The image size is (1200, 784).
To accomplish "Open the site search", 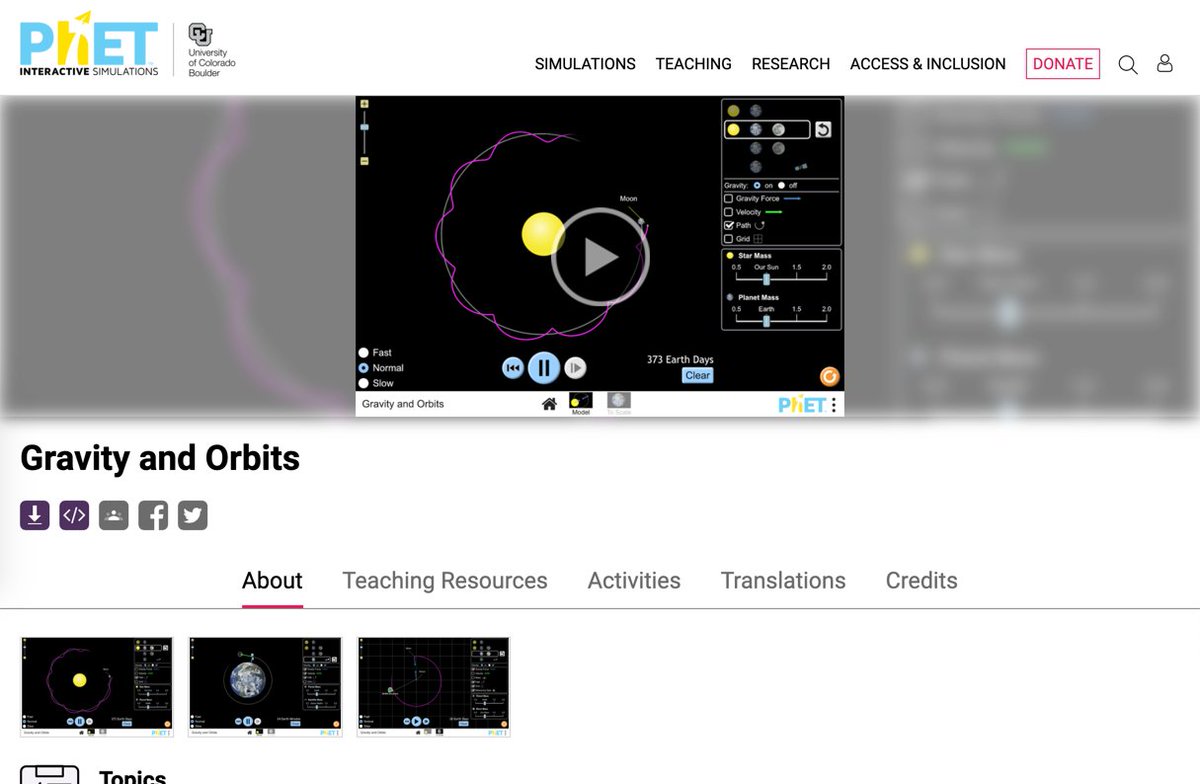I will point(1127,63).
